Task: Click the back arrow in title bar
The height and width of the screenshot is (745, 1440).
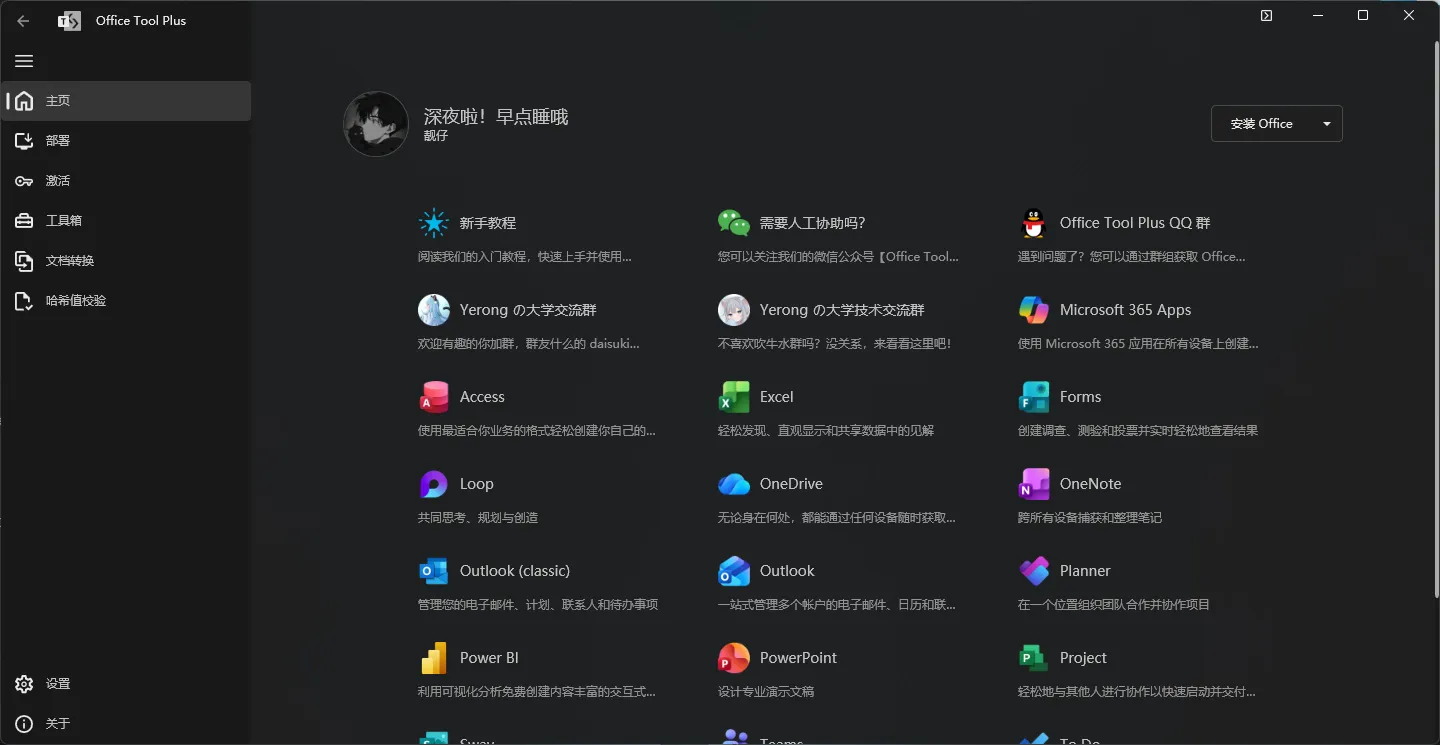Action: click(x=23, y=20)
